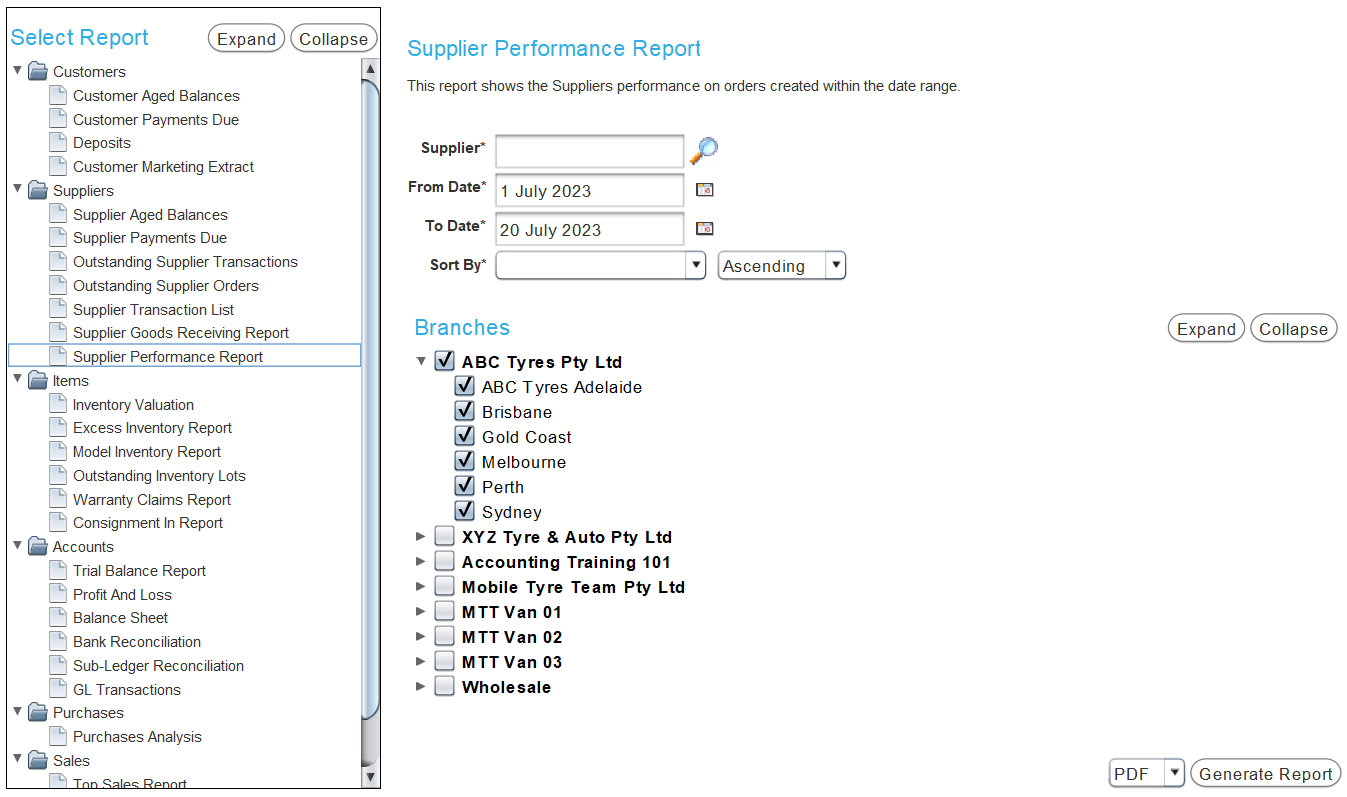Click the GL Transactions document icon
The image size is (1347, 797).
59,690
